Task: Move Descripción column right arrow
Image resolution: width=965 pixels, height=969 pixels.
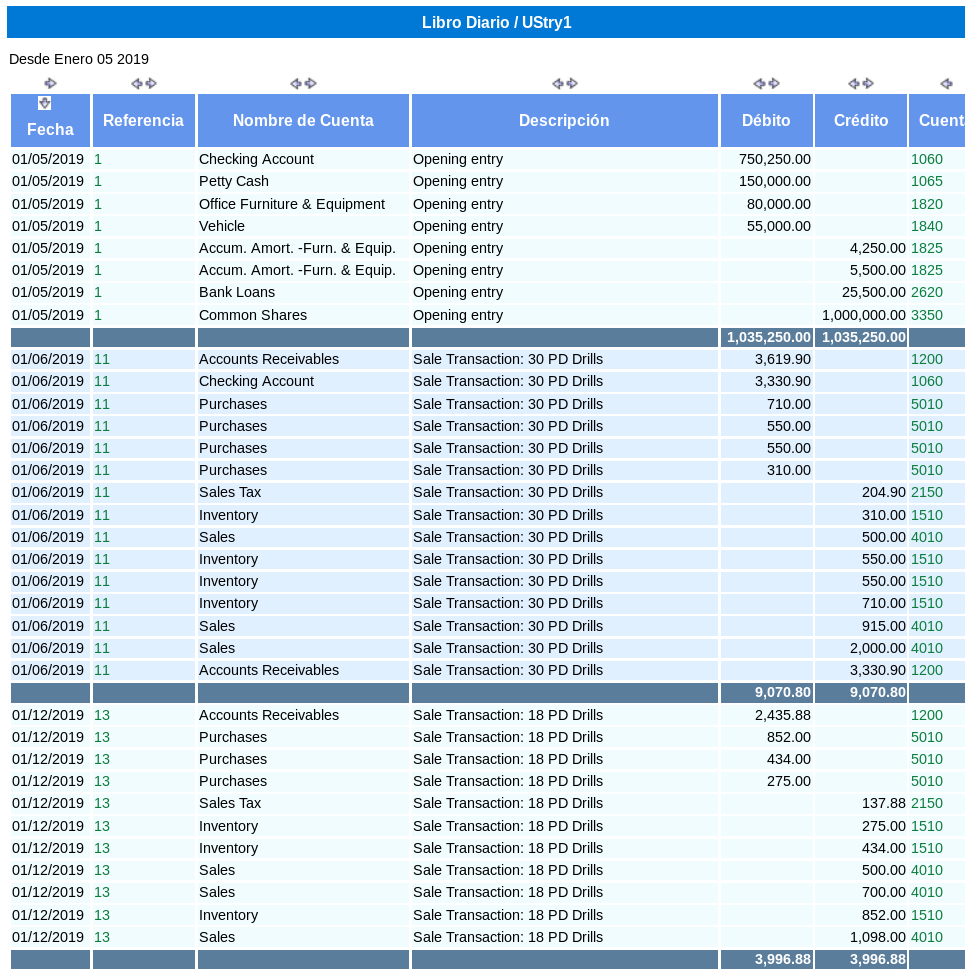Action: click(572, 83)
